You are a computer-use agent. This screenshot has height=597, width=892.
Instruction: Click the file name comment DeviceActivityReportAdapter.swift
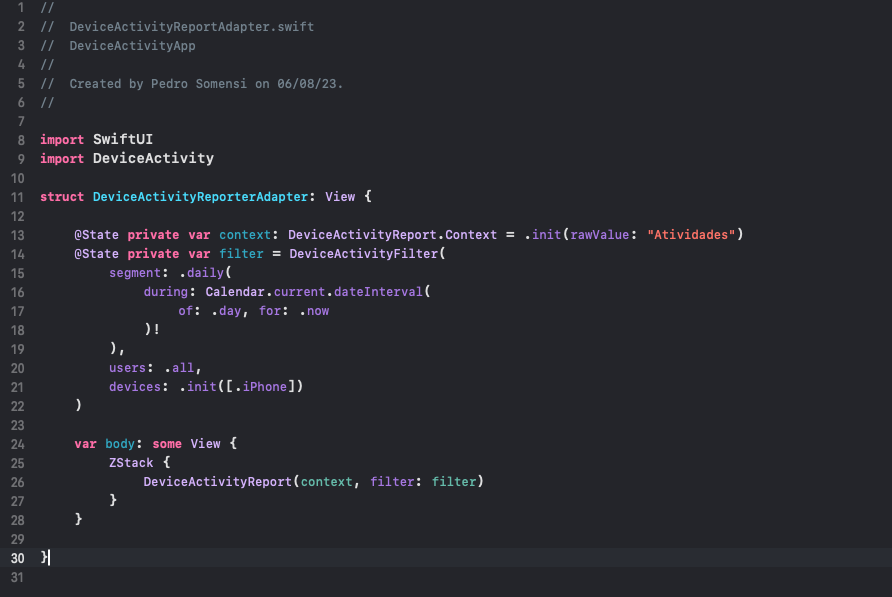coord(191,27)
